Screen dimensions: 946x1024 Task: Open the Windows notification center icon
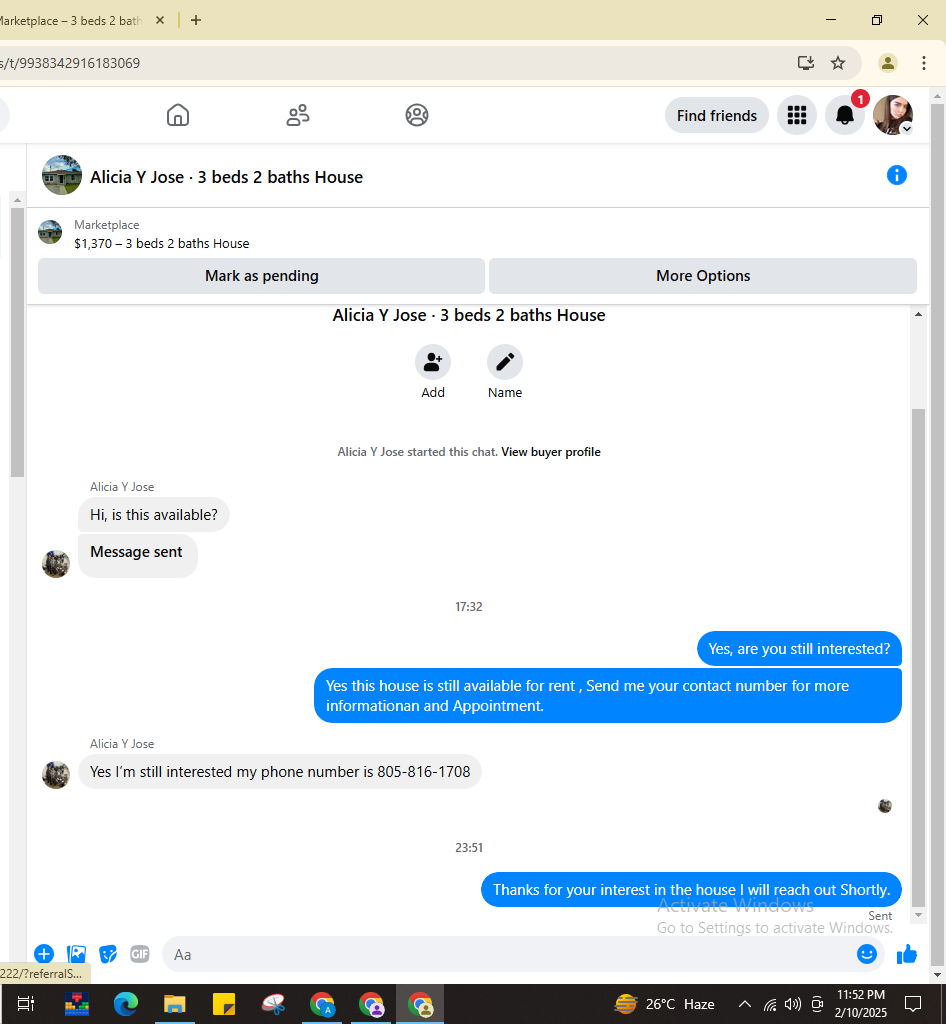[x=913, y=1004]
